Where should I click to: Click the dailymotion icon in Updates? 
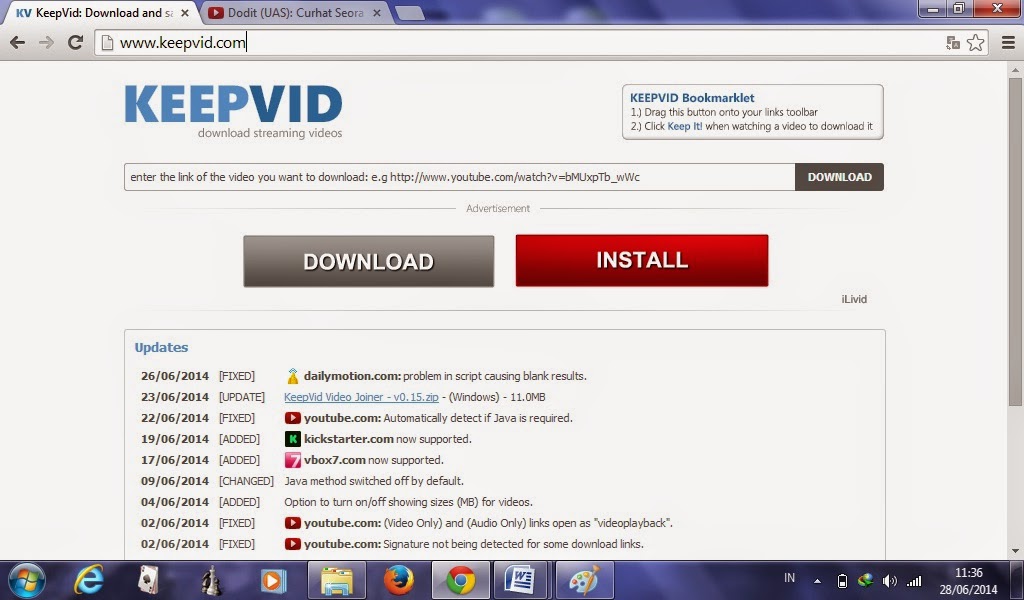pos(293,376)
